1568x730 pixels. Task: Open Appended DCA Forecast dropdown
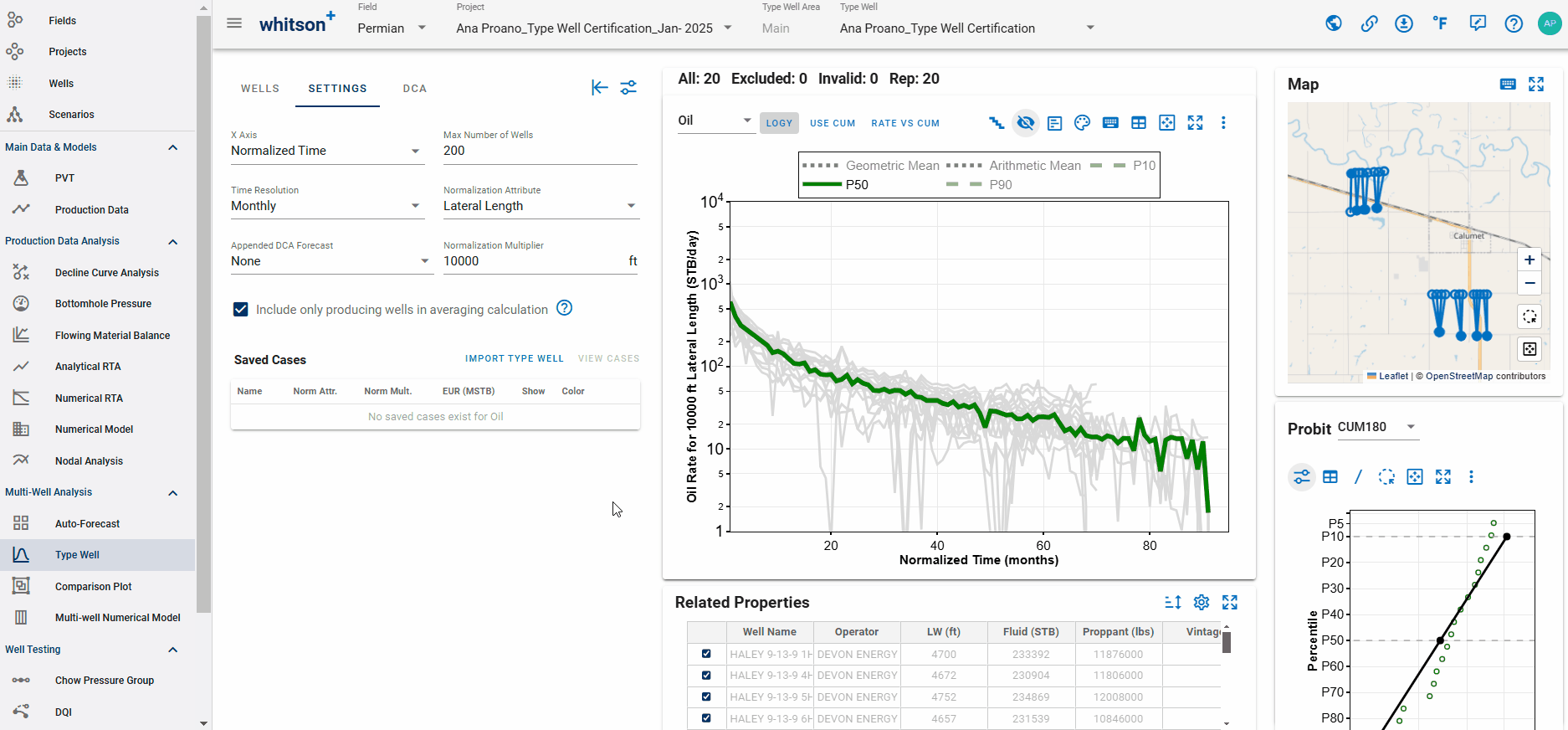(331, 261)
